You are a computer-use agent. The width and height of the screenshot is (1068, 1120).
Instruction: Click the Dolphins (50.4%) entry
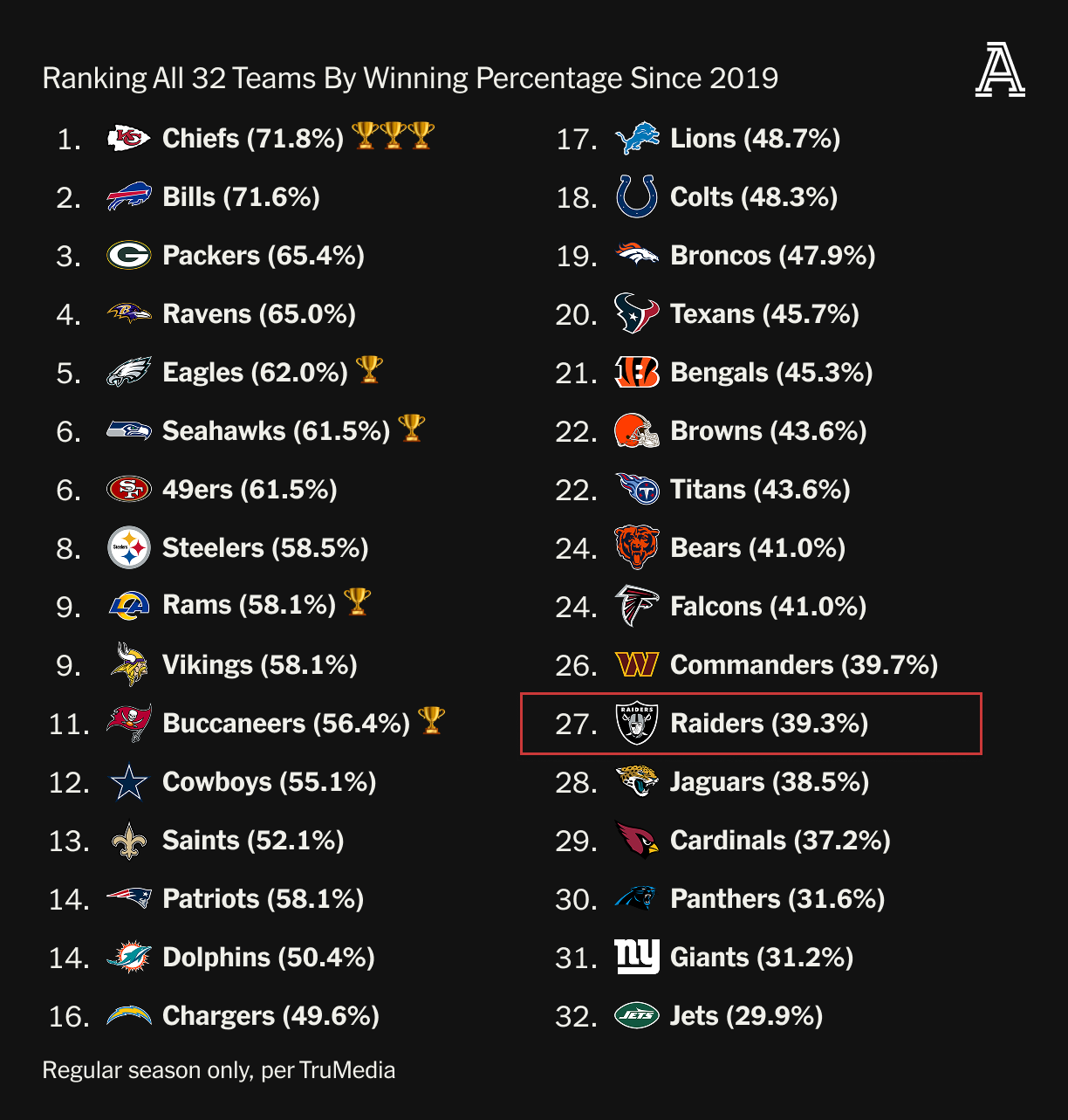[268, 957]
